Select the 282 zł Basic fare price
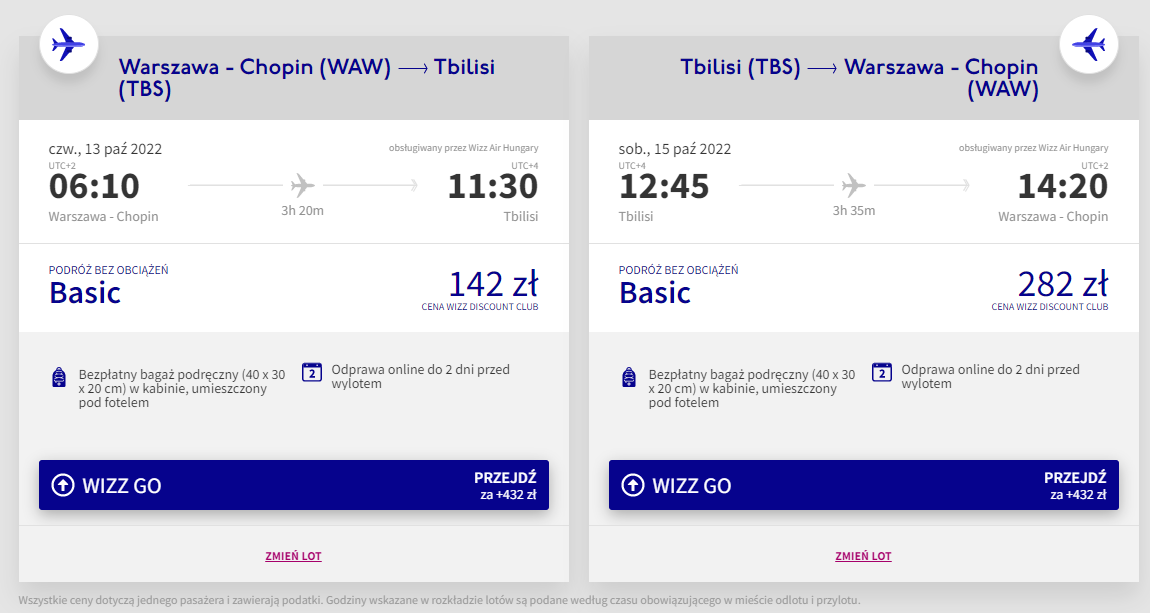Image resolution: width=1150 pixels, height=613 pixels. tap(1062, 285)
